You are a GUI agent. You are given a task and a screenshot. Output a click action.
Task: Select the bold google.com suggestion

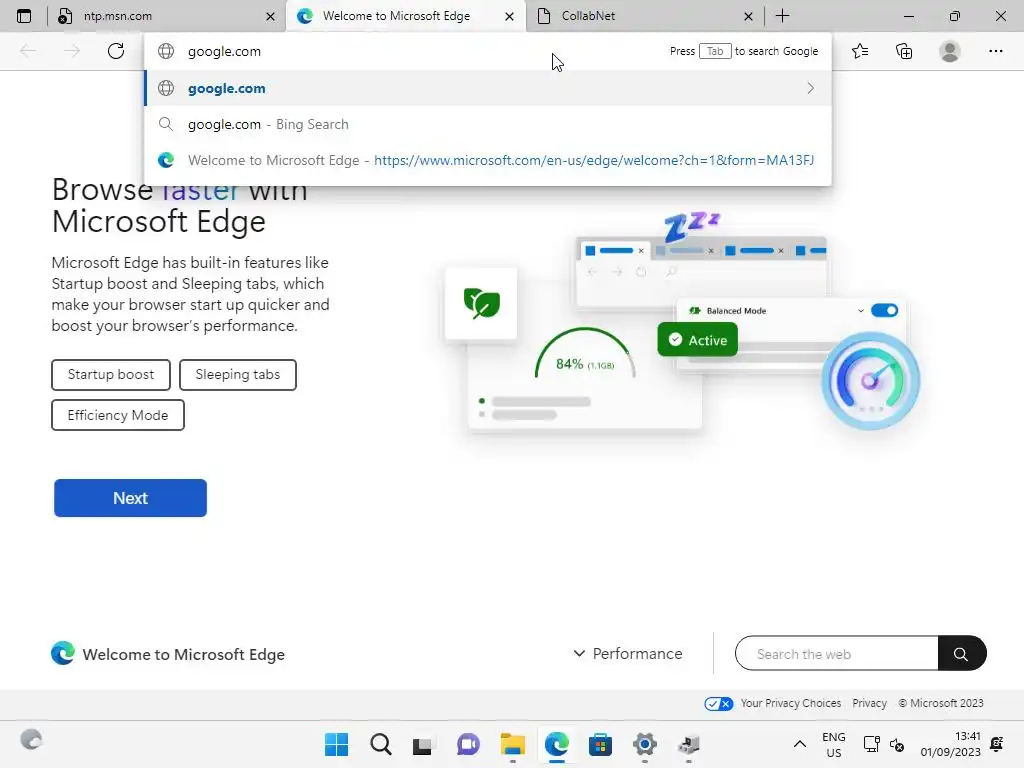[x=488, y=88]
